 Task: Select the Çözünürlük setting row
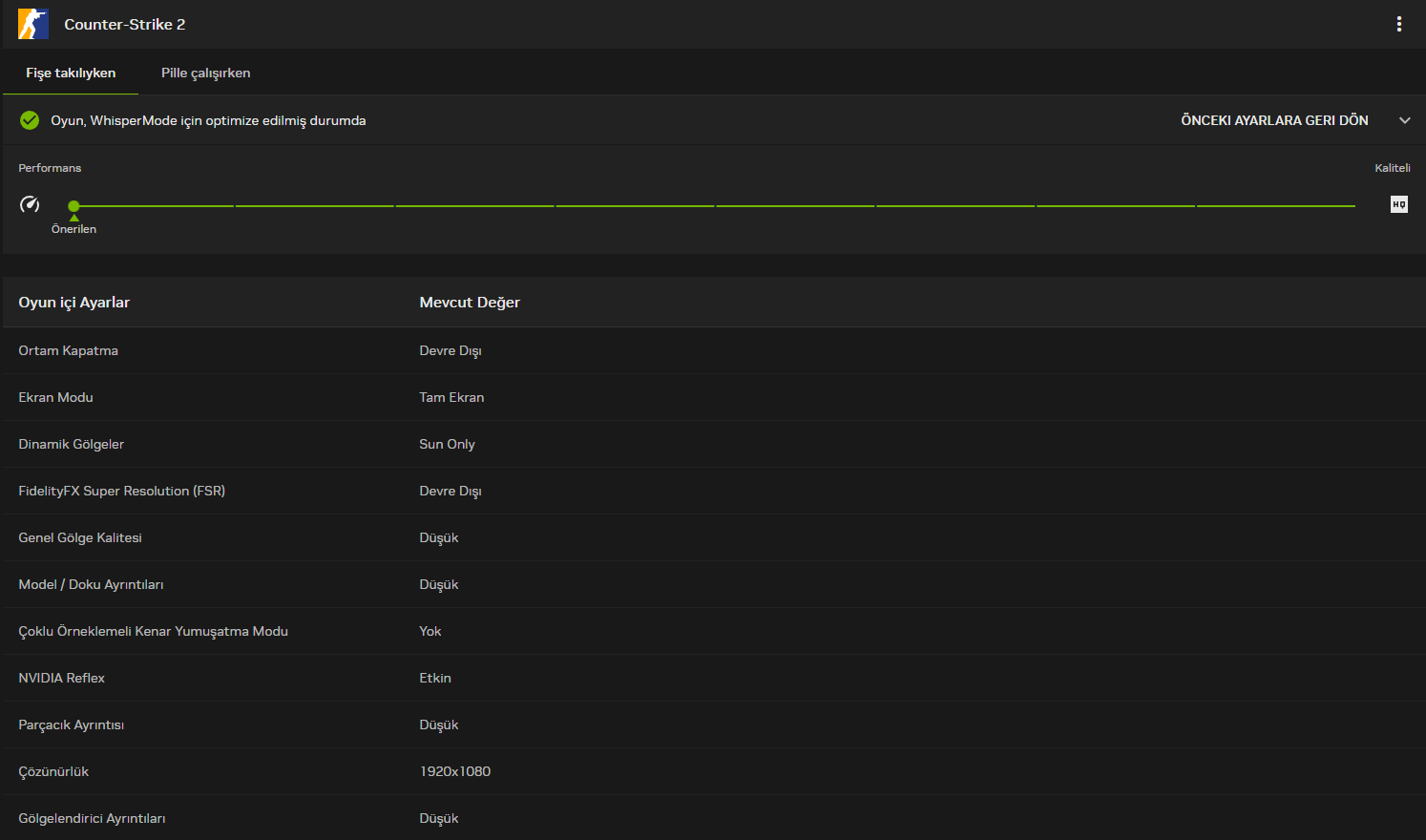pyautogui.click(x=714, y=771)
